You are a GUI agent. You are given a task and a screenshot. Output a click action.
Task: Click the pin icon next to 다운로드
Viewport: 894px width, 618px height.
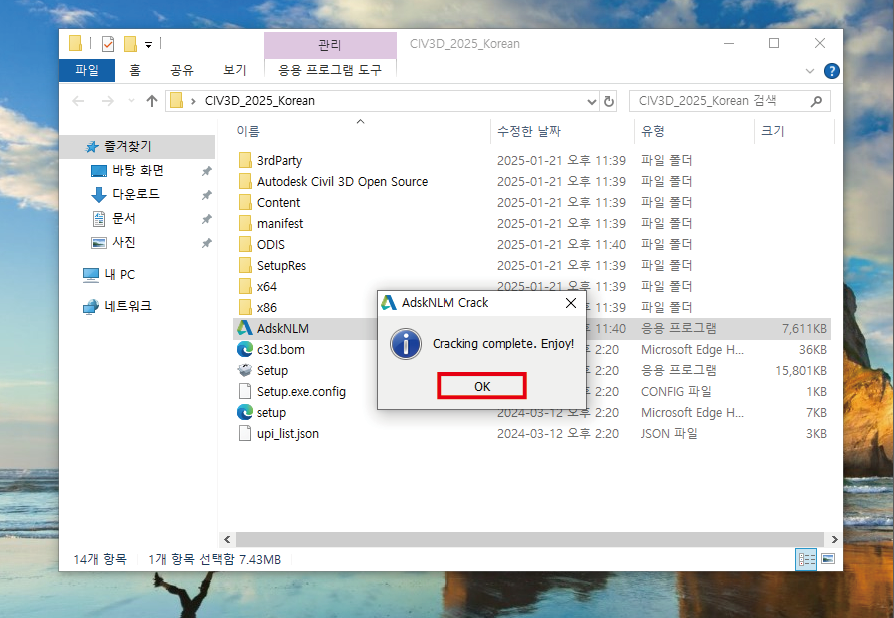pos(206,195)
